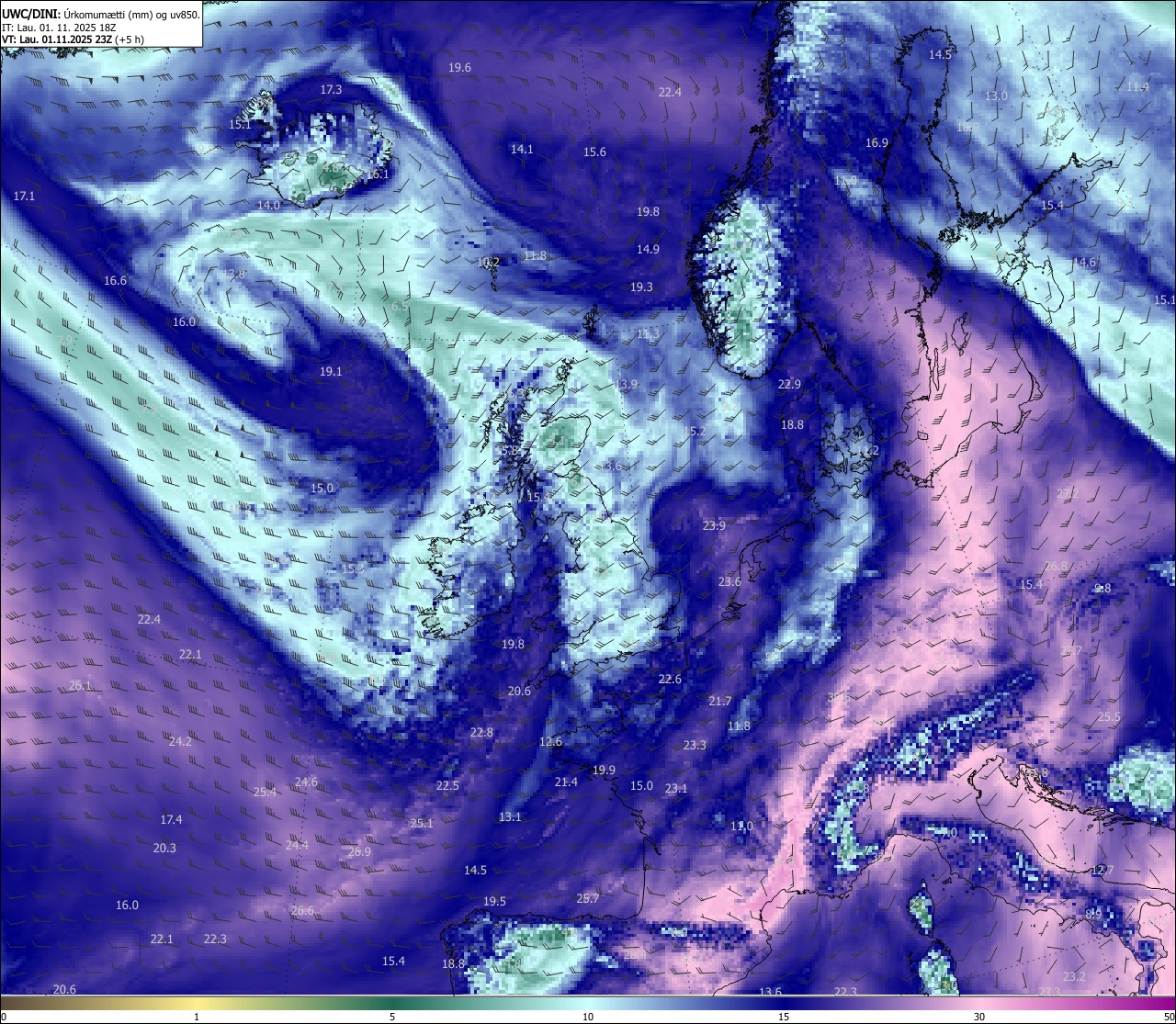Click the colour scale label 10
This screenshot has height=1024, width=1176.
click(588, 1017)
